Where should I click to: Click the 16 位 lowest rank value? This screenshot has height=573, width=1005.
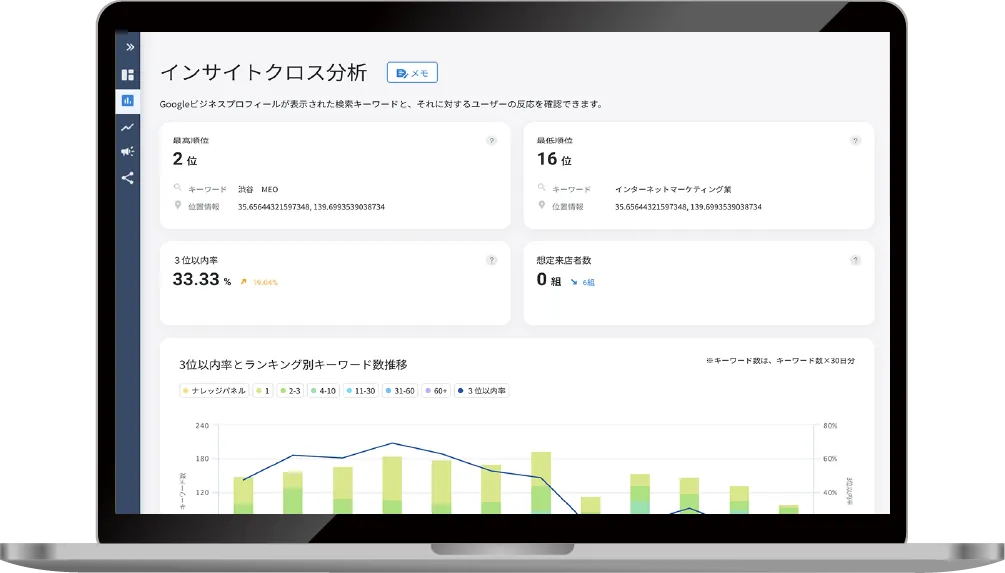point(554,159)
